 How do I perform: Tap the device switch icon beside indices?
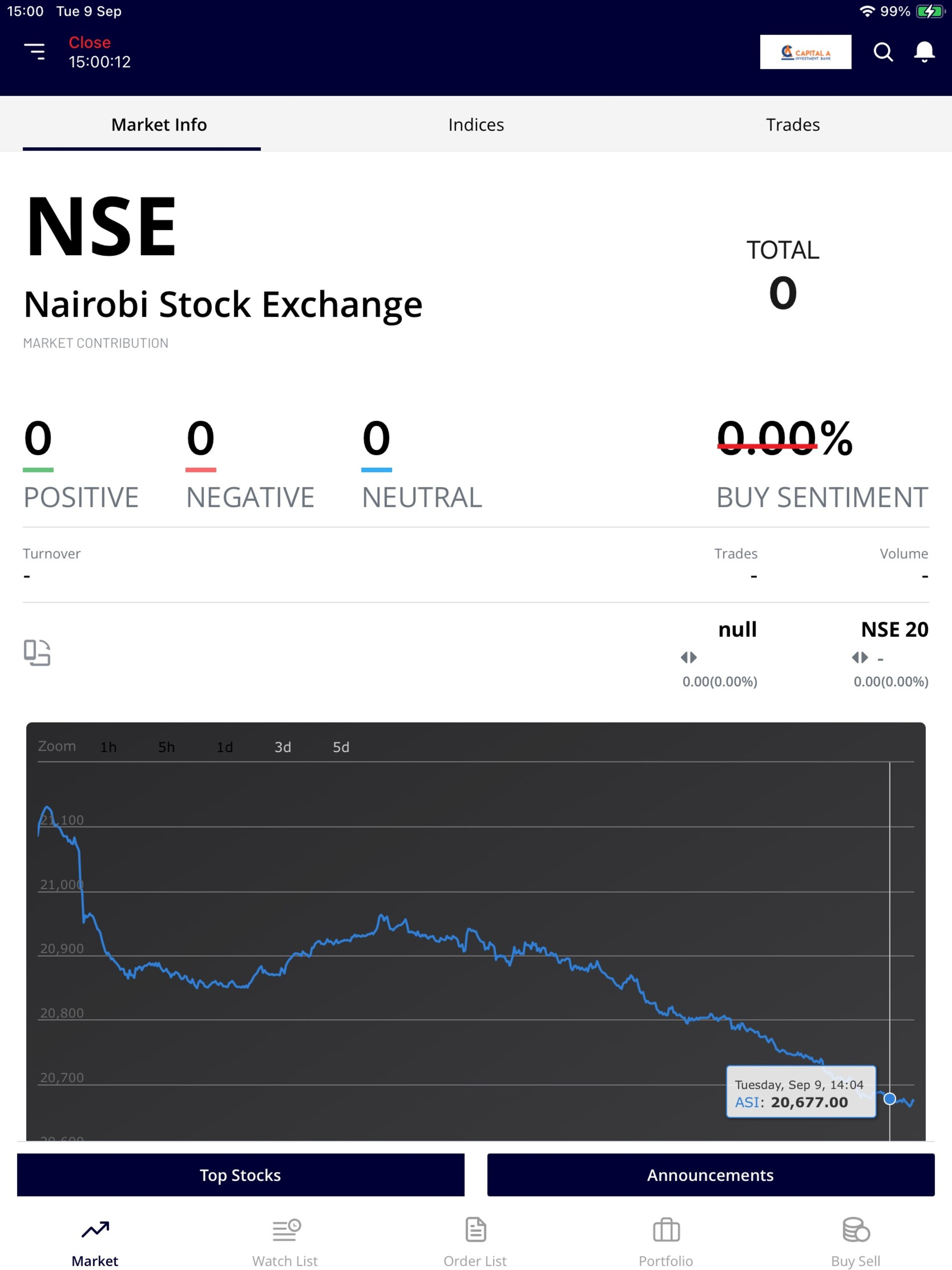(x=37, y=653)
